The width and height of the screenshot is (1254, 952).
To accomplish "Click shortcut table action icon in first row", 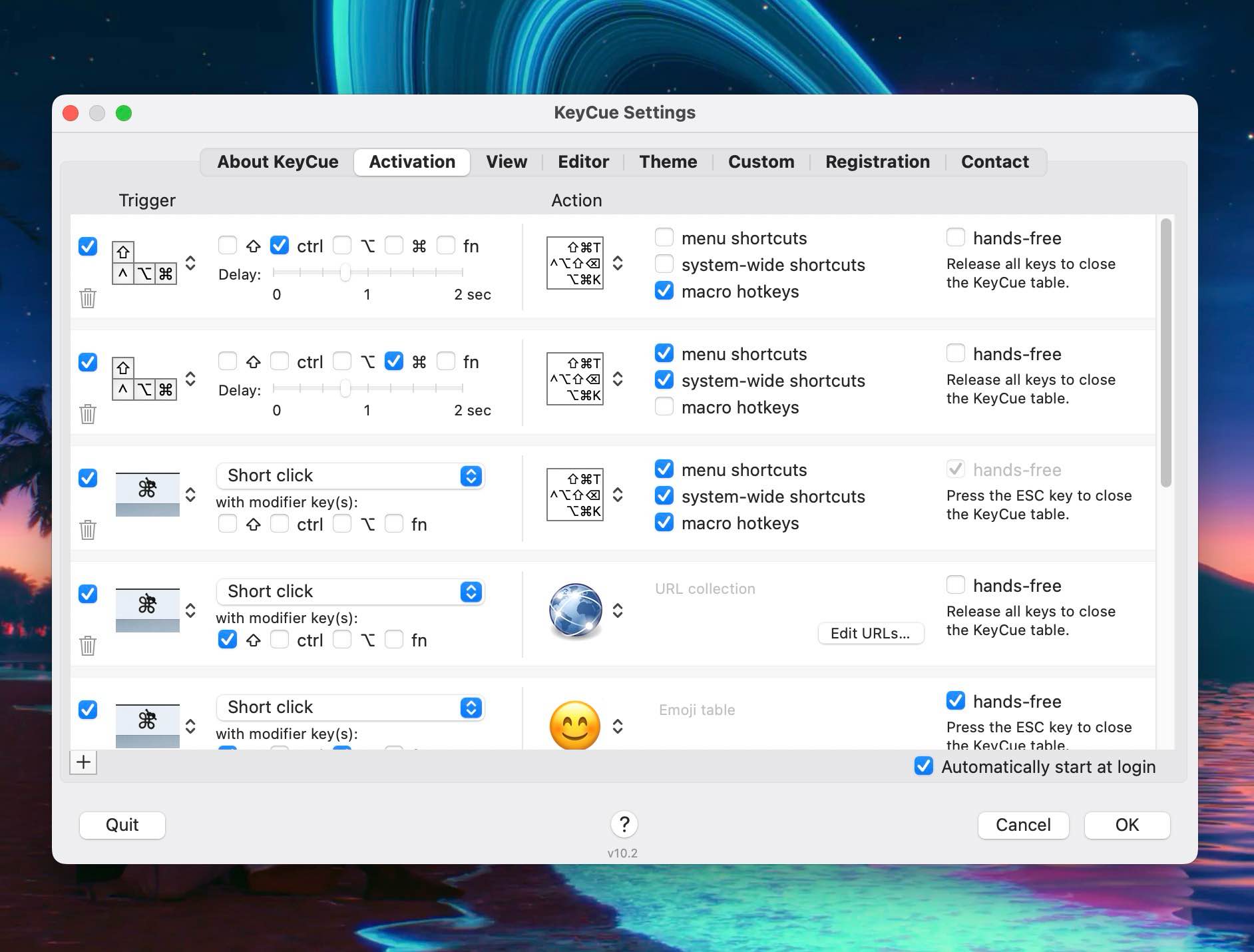I will 575,263.
